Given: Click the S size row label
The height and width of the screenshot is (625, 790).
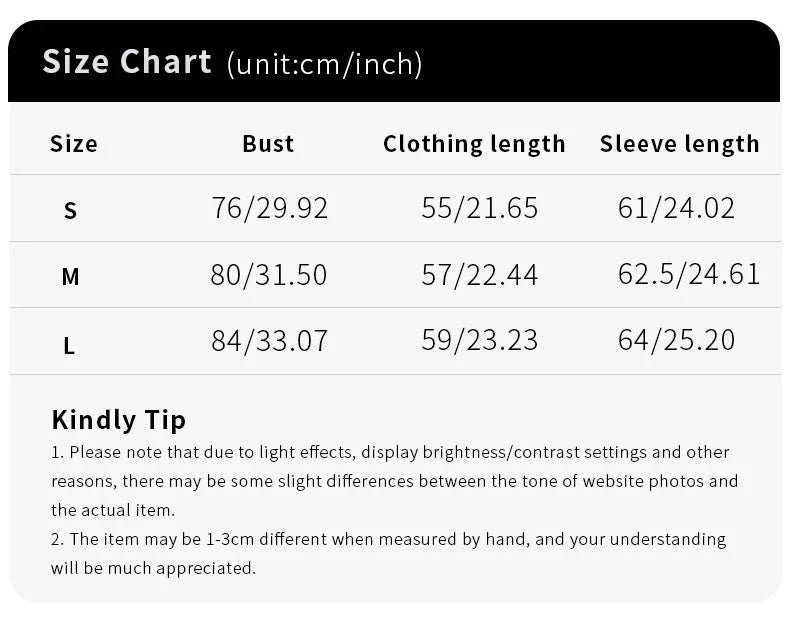Looking at the screenshot, I should (70, 210).
